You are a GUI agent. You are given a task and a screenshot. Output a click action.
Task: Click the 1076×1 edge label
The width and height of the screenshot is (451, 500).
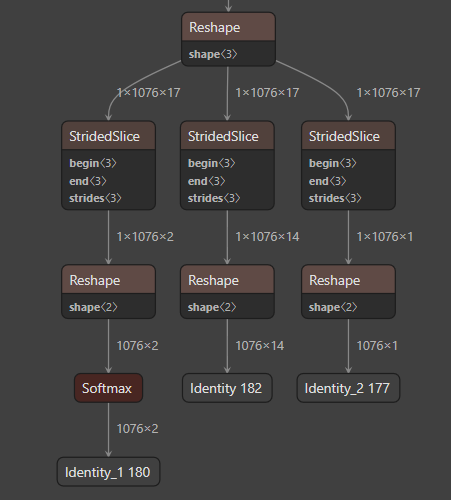click(x=377, y=346)
